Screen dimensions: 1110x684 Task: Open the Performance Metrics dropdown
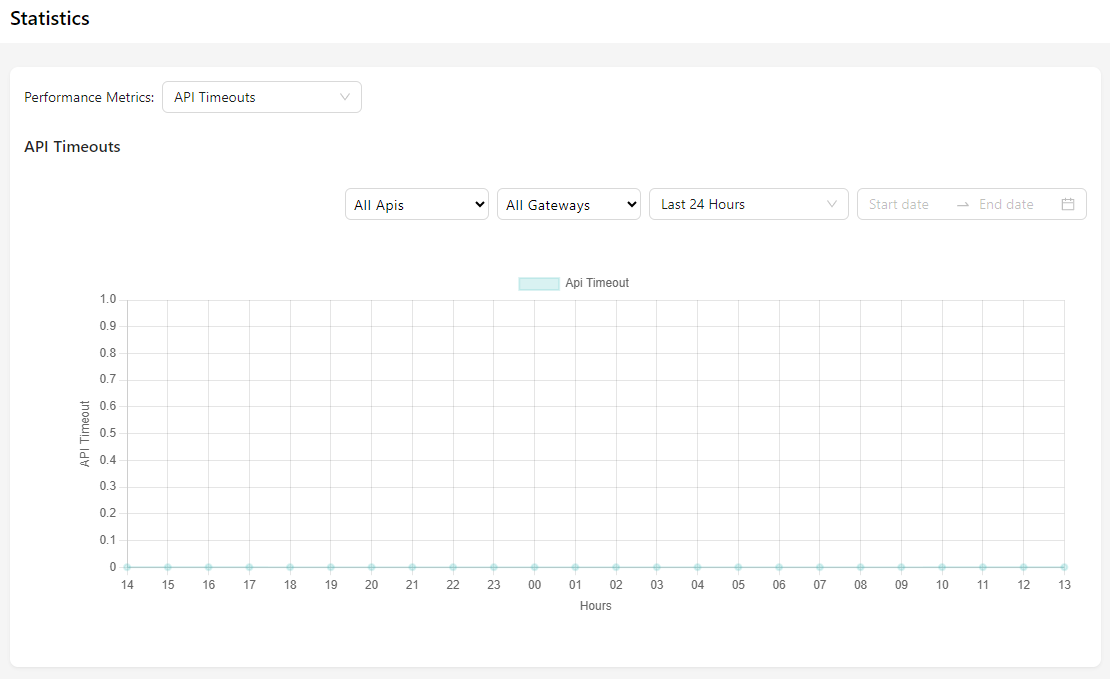pos(261,97)
